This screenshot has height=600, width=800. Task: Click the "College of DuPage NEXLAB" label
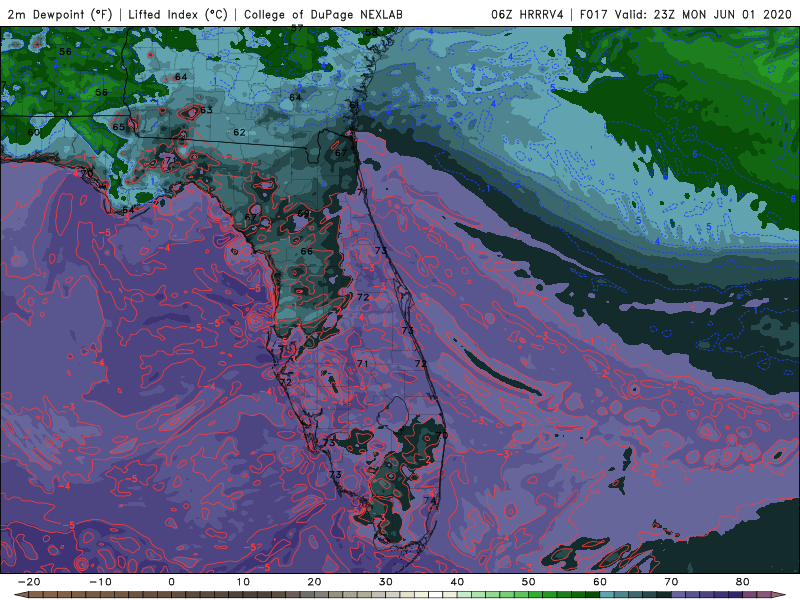(x=323, y=14)
